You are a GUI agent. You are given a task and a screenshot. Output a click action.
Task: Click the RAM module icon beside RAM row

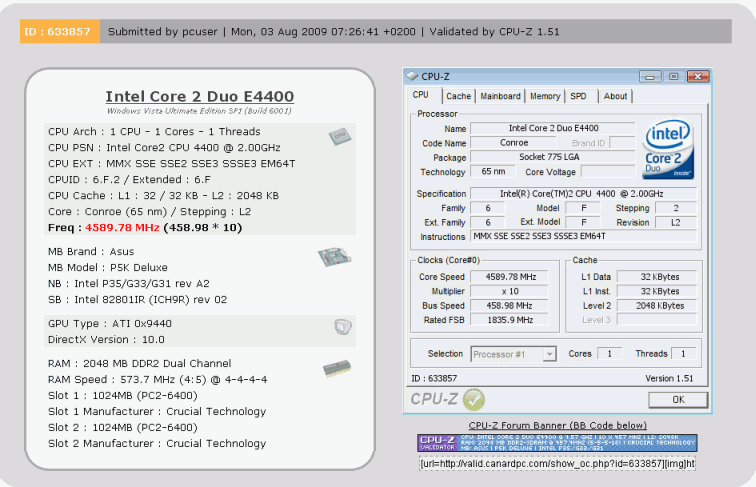coord(337,368)
